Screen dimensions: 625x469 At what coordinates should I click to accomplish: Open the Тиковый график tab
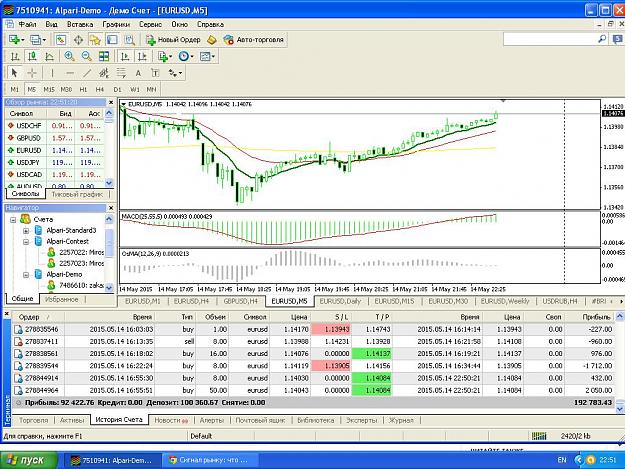click(x=77, y=194)
